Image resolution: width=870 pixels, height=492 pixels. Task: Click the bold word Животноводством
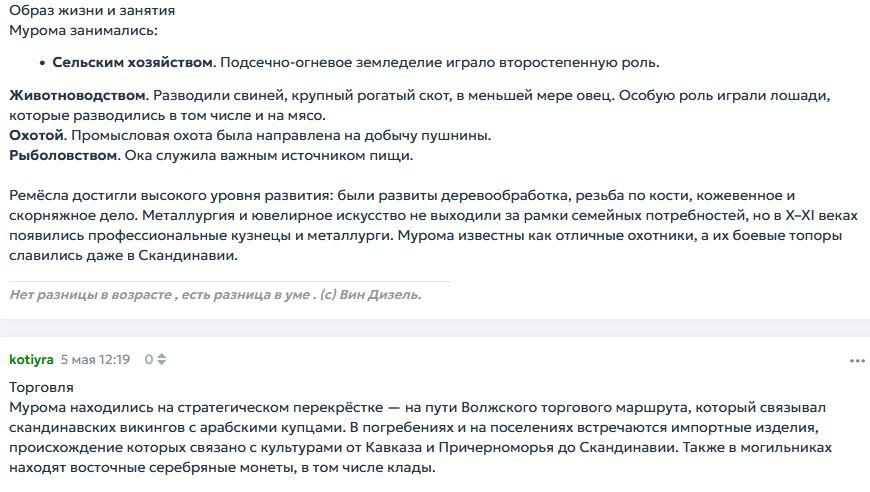78,95
